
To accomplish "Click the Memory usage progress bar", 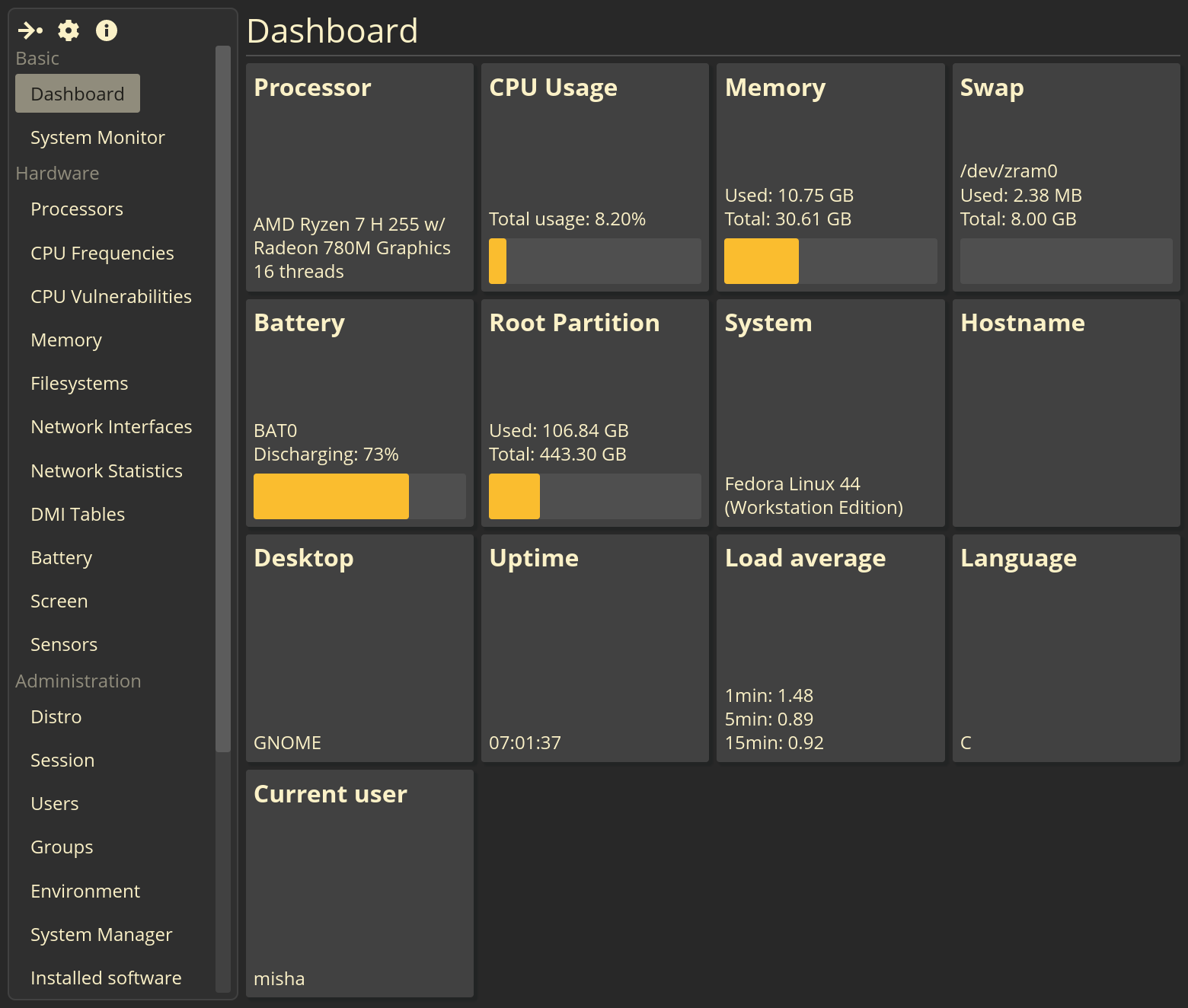I will [x=831, y=261].
